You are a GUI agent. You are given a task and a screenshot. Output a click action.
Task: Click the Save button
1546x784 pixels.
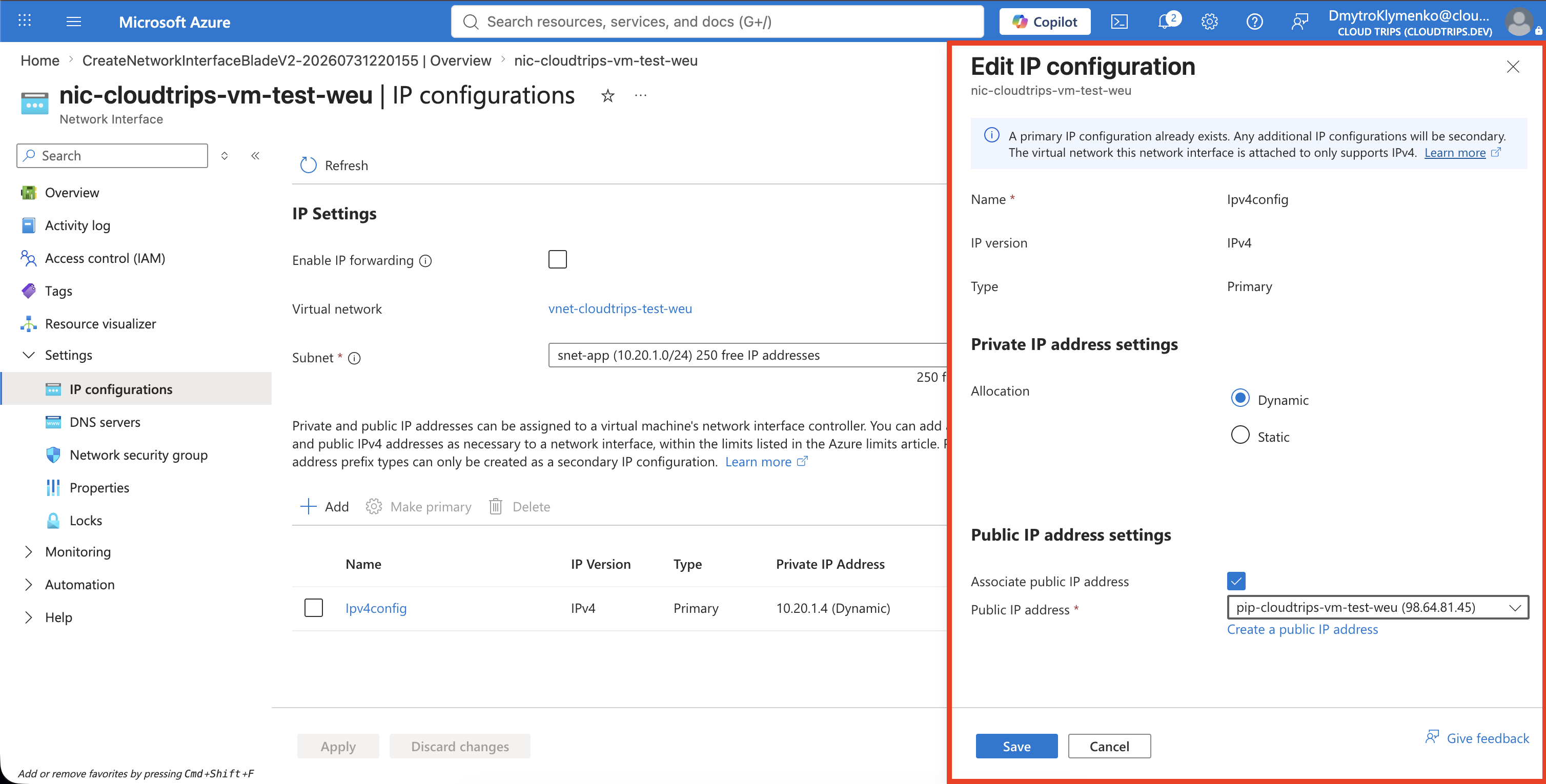point(1016,746)
